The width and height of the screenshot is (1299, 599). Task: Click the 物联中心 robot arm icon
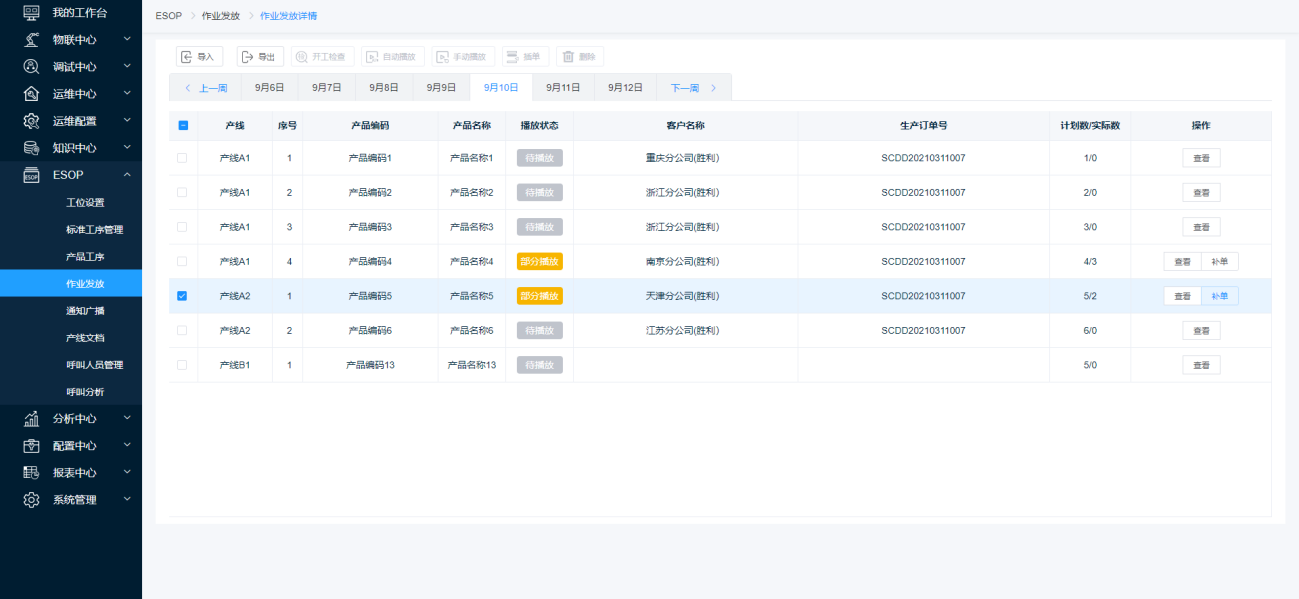point(31,40)
